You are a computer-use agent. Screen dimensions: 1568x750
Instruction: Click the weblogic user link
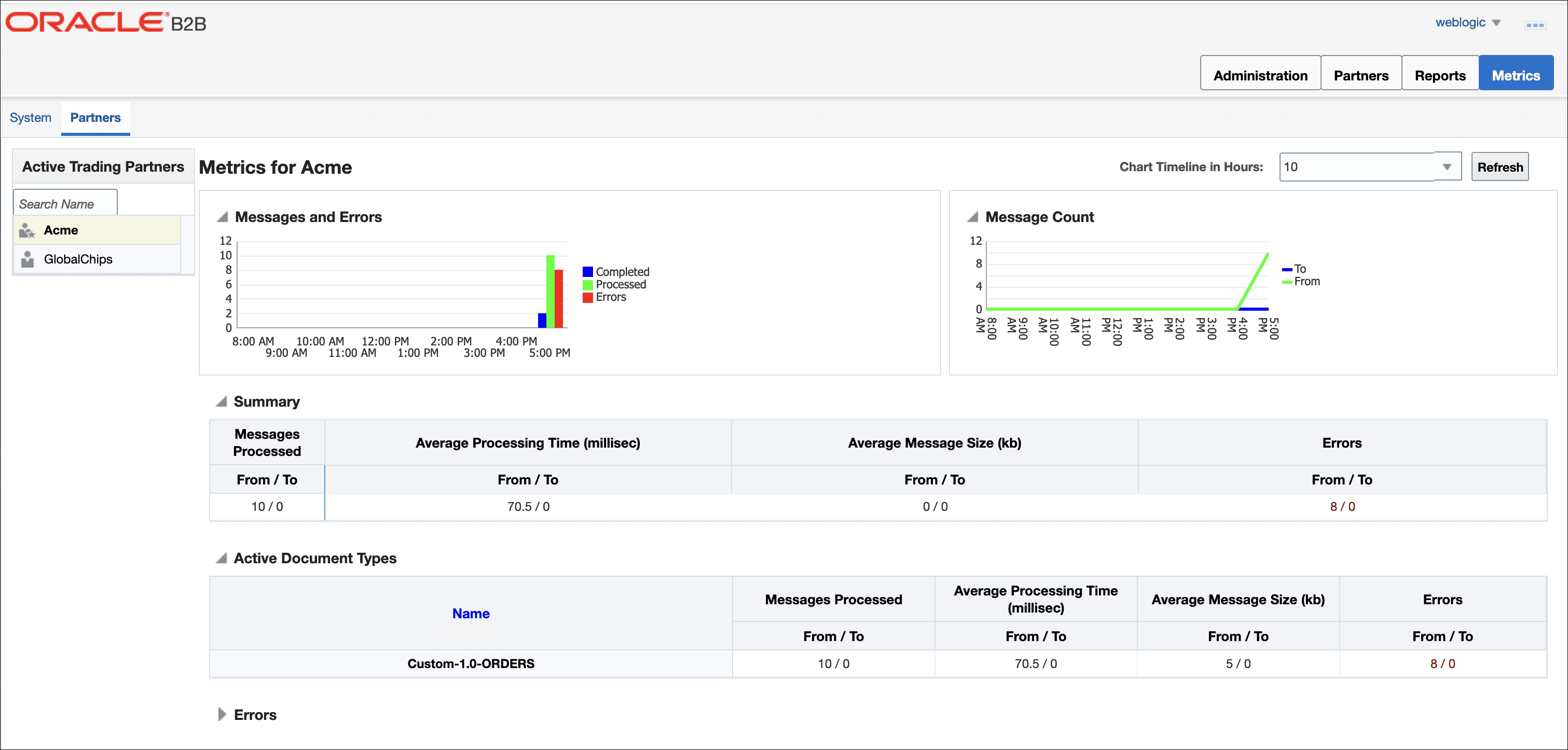coord(1460,22)
